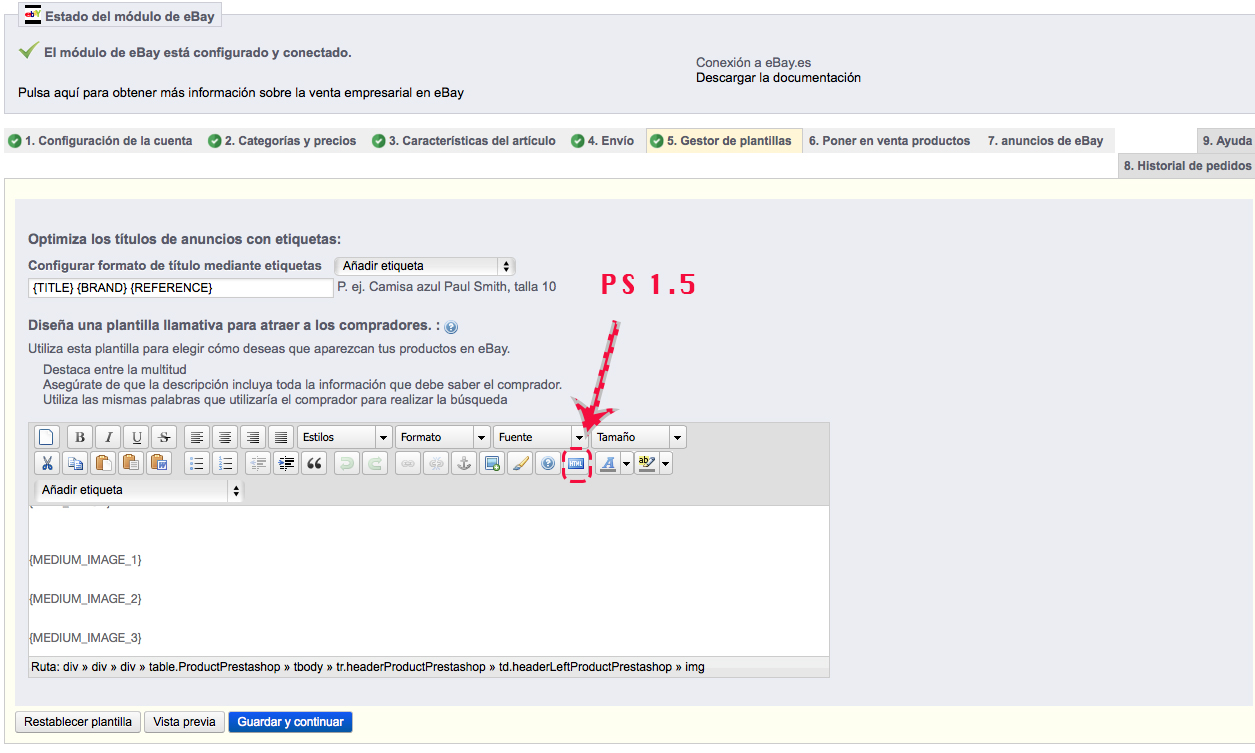This screenshot has width=1255, height=753.
Task: Click Vista previa button
Action: [185, 722]
